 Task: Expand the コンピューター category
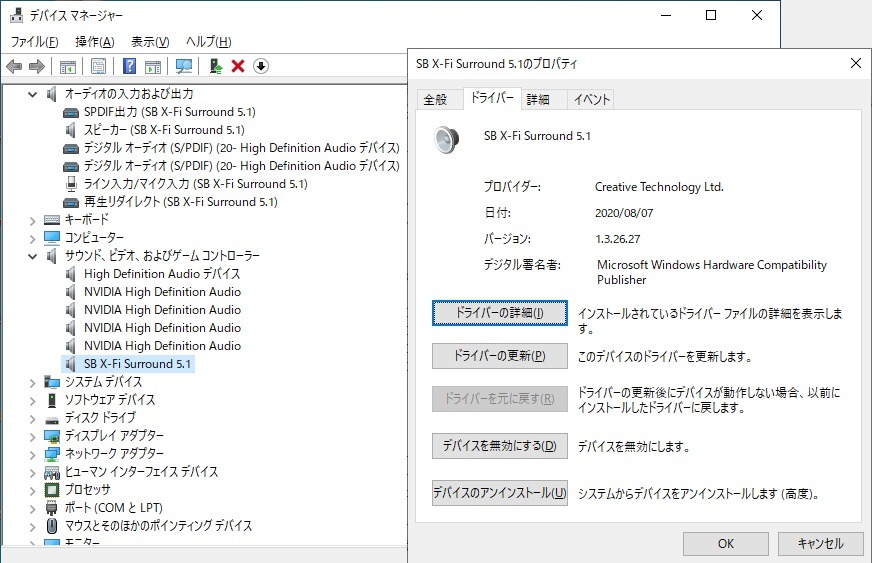click(33, 238)
